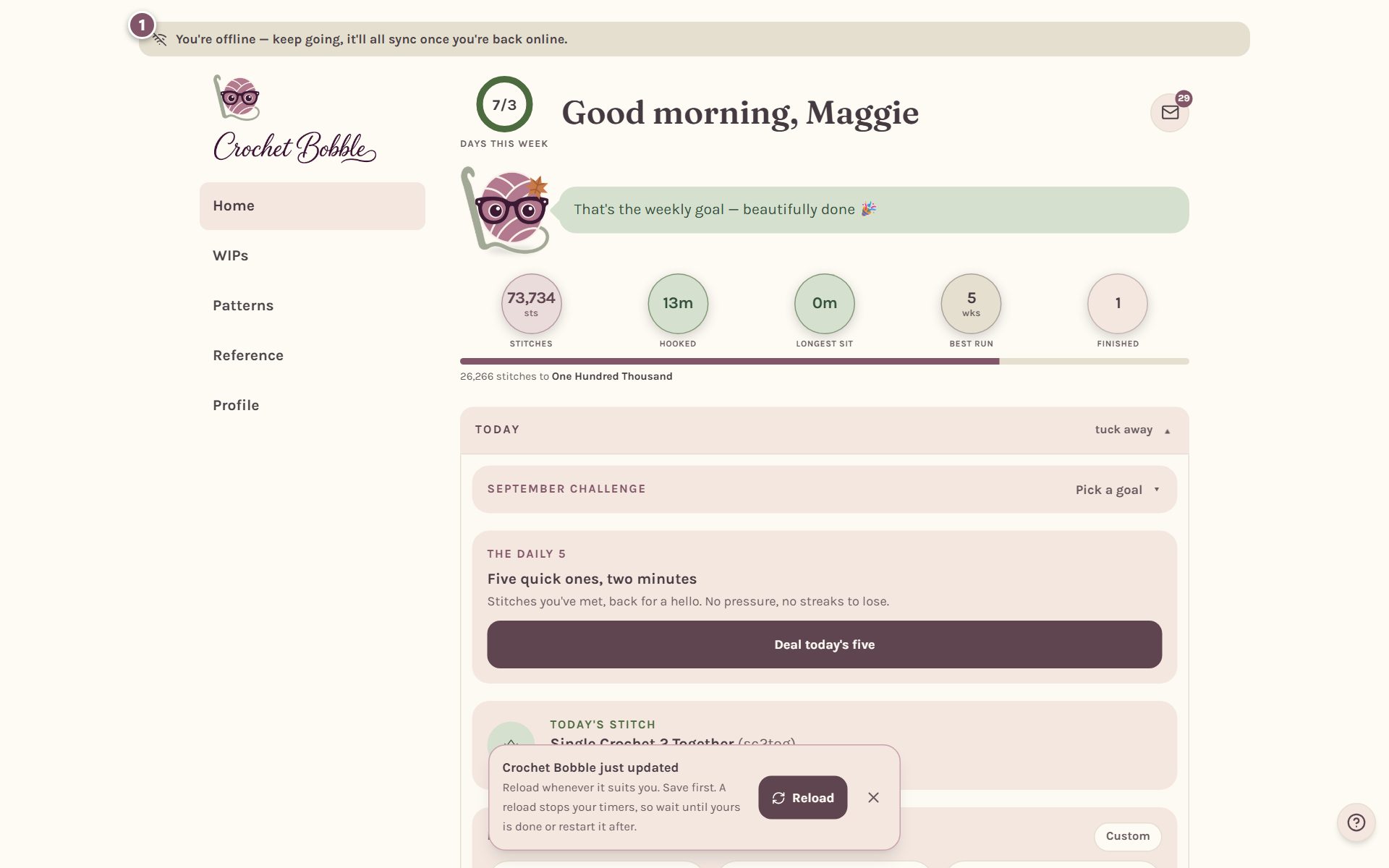Click the September Challenge label
This screenshot has height=868, width=1389.
pyautogui.click(x=566, y=489)
